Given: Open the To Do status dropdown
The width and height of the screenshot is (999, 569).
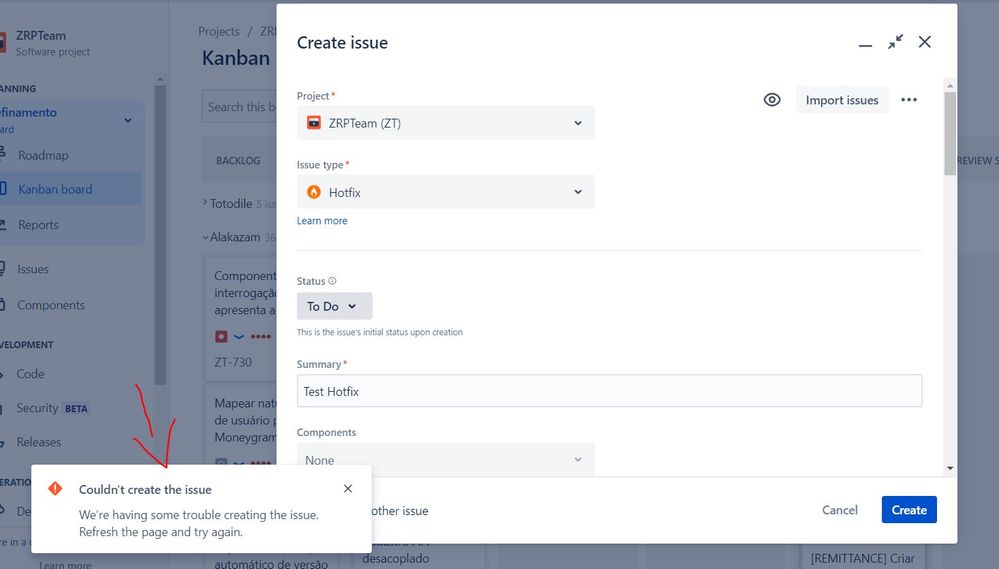Looking at the screenshot, I should pos(334,306).
